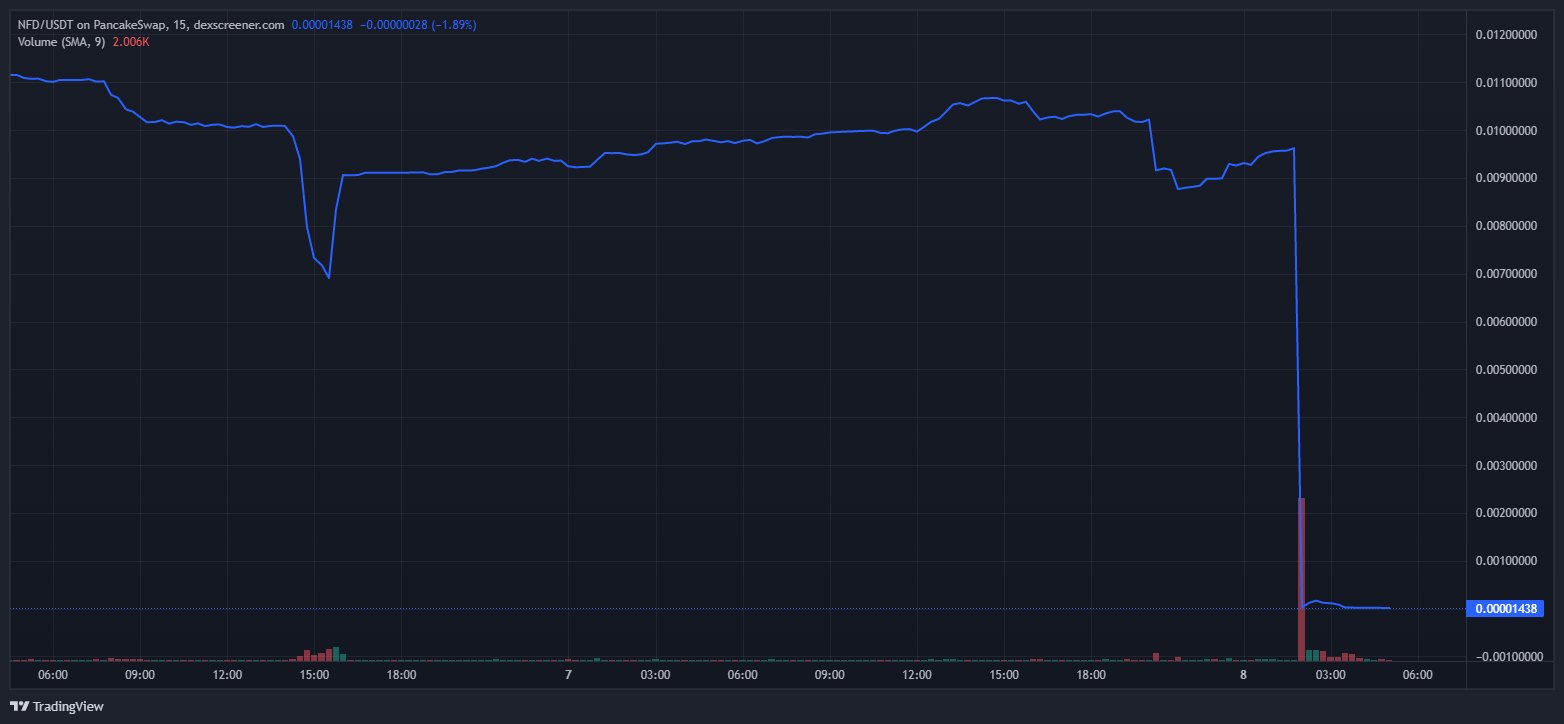The width and height of the screenshot is (1564, 724).
Task: Click the 0.01100000 price axis label
Action: (x=1506, y=83)
